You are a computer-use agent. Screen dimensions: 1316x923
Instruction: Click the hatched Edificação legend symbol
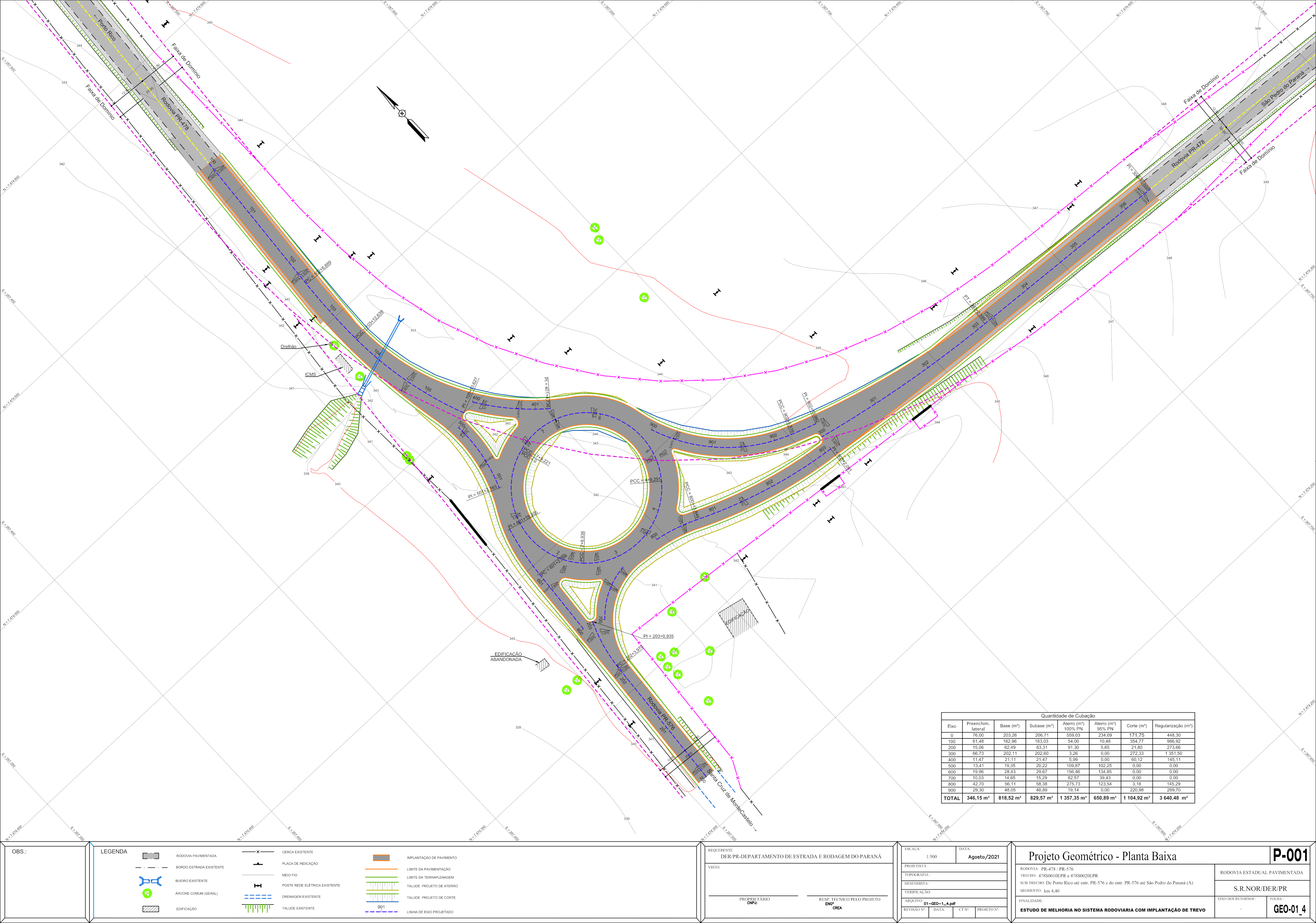click(x=150, y=909)
